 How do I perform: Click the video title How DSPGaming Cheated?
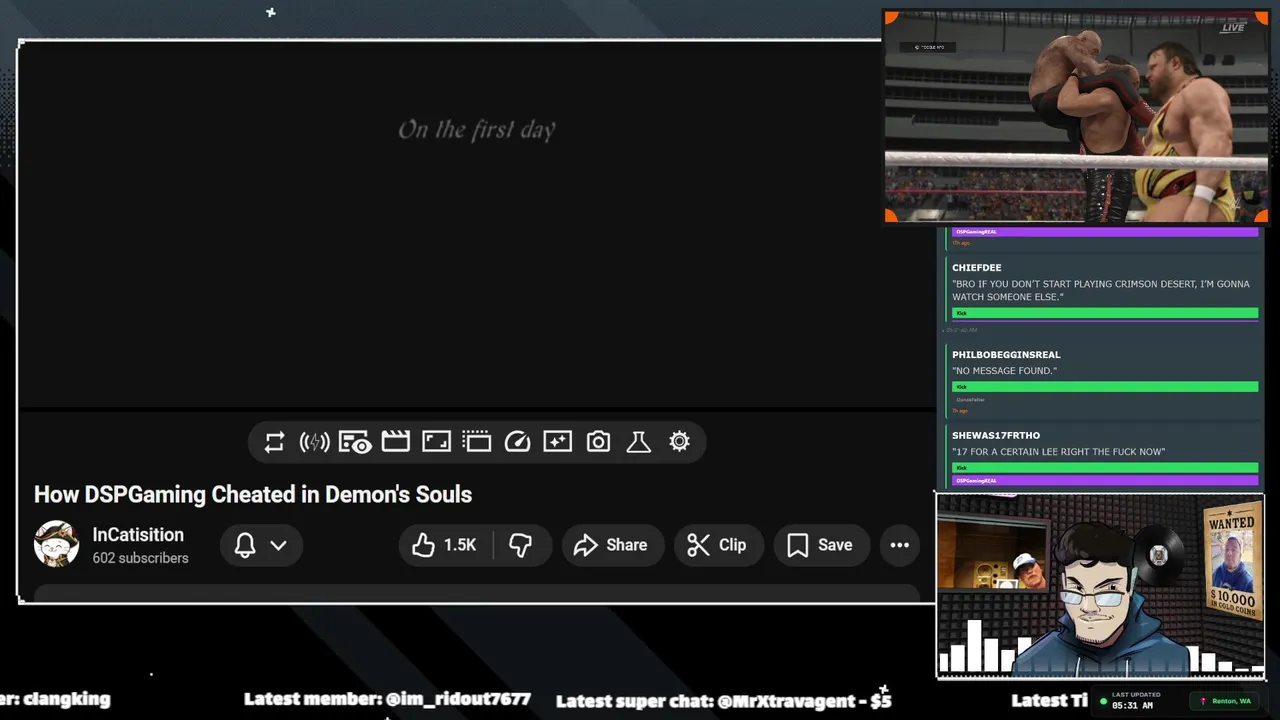point(253,494)
